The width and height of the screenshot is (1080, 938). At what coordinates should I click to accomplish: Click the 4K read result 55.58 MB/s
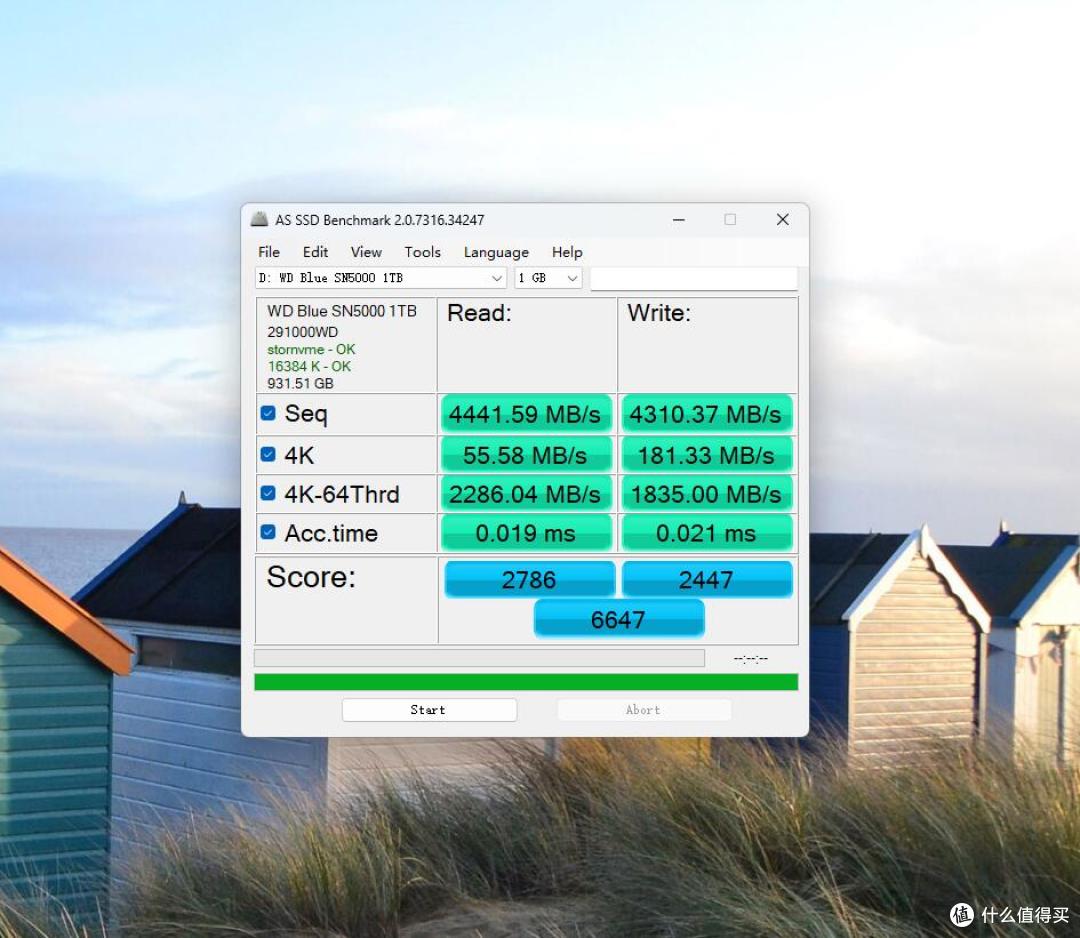(x=526, y=455)
